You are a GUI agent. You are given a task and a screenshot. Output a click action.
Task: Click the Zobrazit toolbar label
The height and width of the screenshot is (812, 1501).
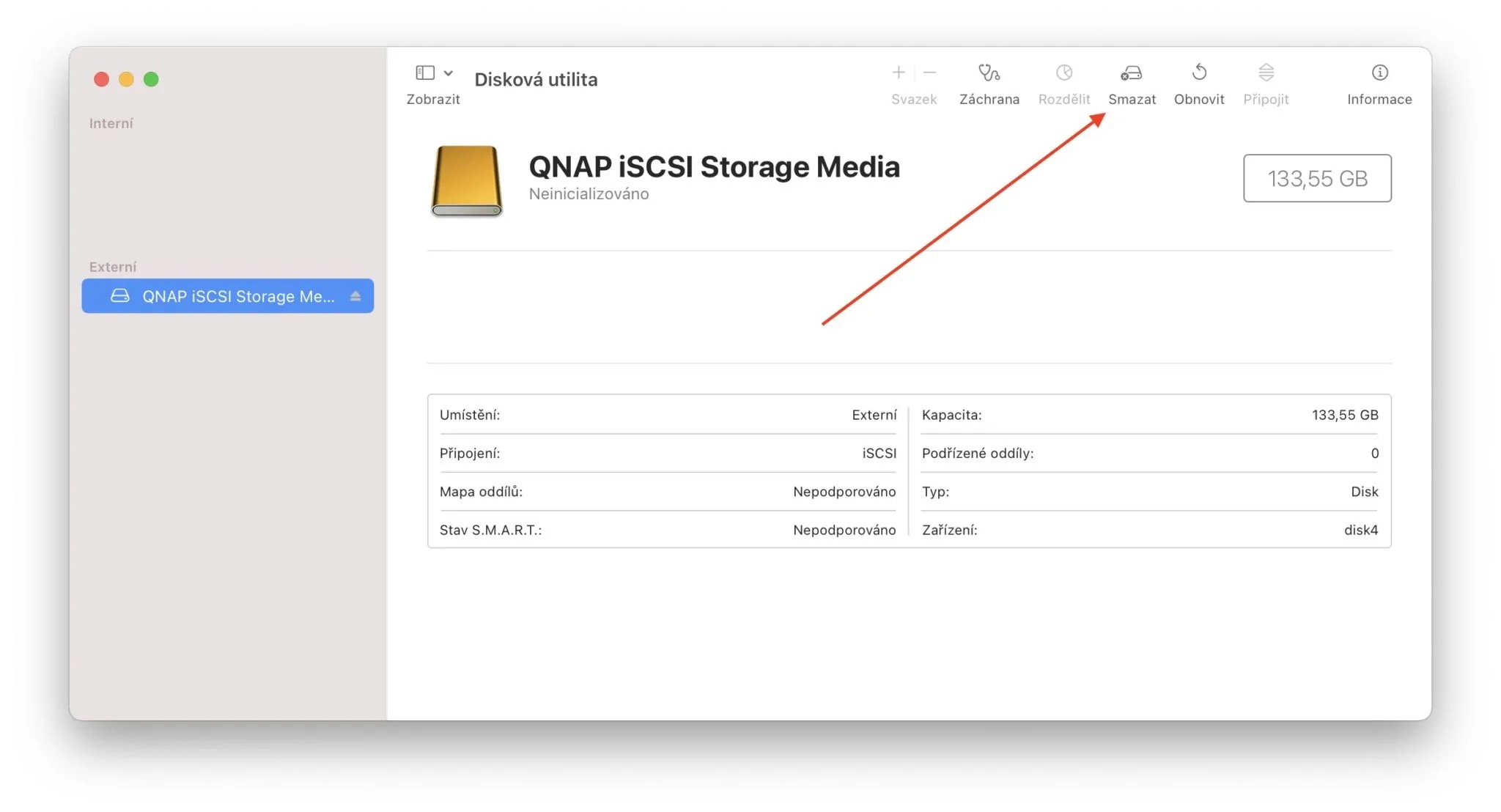432,99
